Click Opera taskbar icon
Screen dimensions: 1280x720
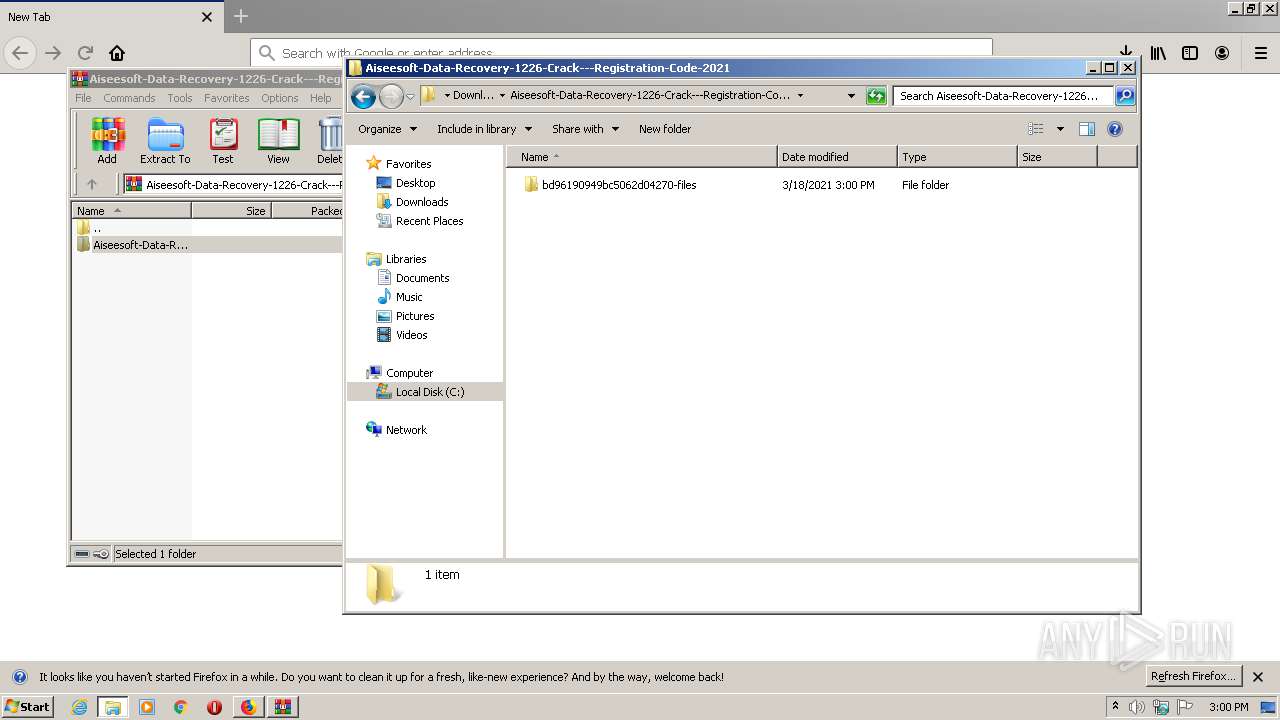pos(214,707)
